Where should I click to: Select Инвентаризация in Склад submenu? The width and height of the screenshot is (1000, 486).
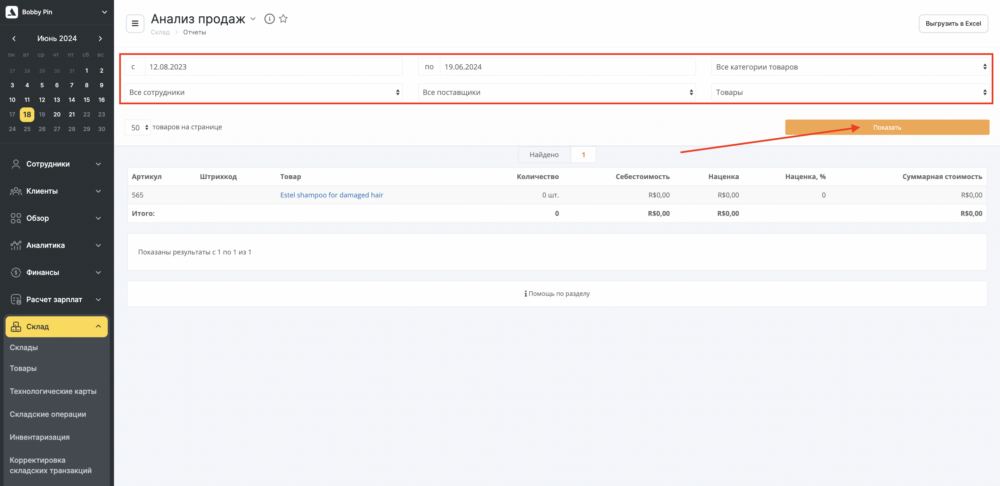coord(40,438)
